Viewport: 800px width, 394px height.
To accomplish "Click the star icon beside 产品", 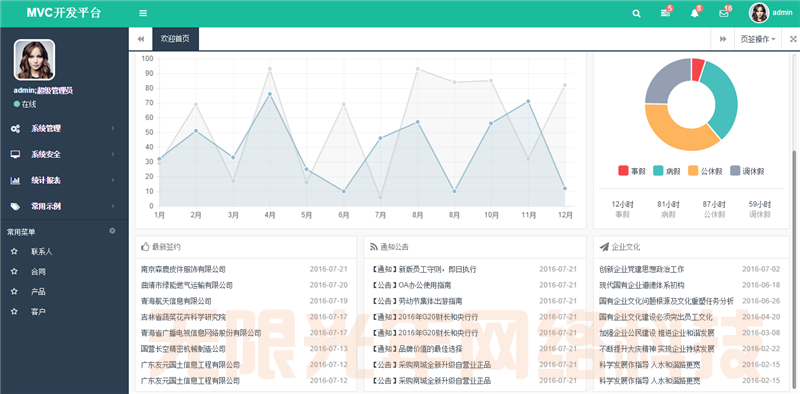I will 14,291.
